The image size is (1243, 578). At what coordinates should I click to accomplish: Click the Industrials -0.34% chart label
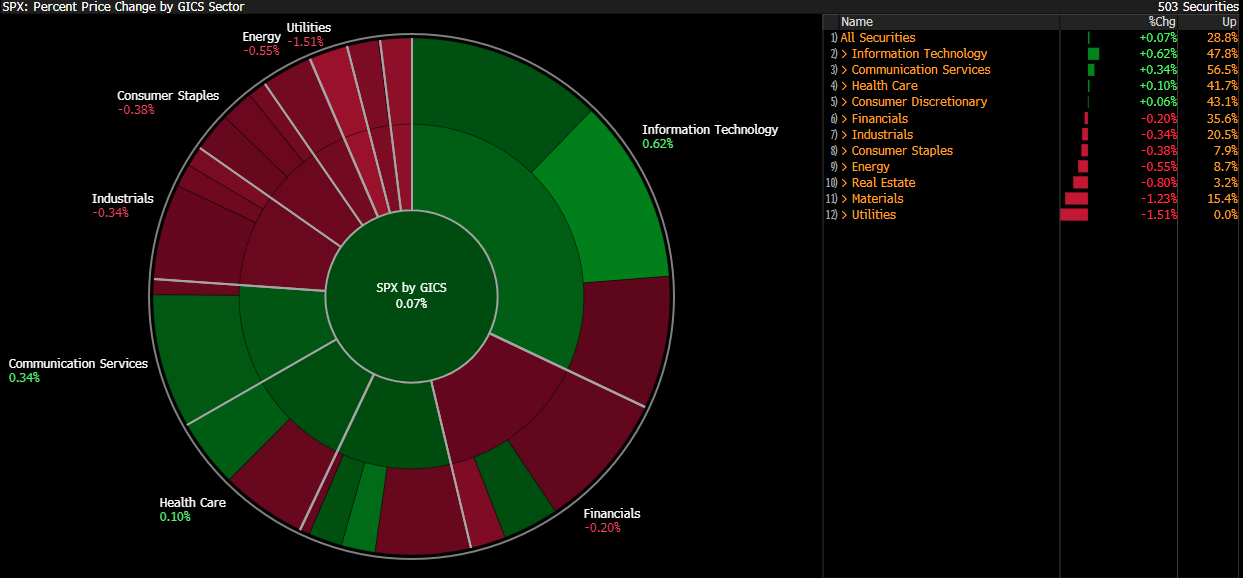(122, 205)
